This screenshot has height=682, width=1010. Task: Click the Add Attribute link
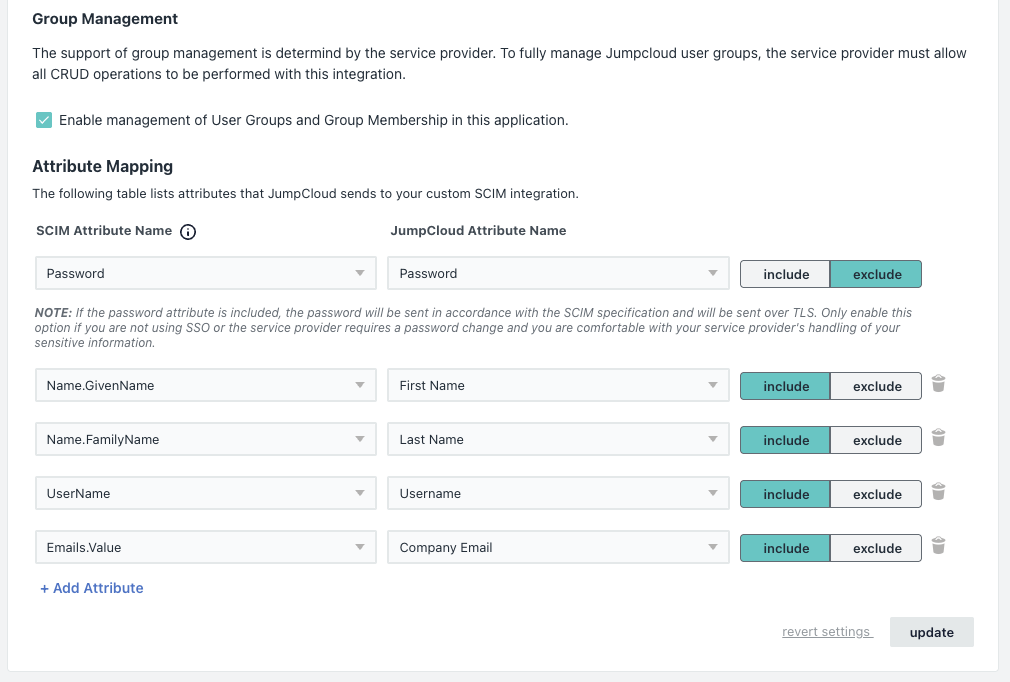click(x=92, y=588)
